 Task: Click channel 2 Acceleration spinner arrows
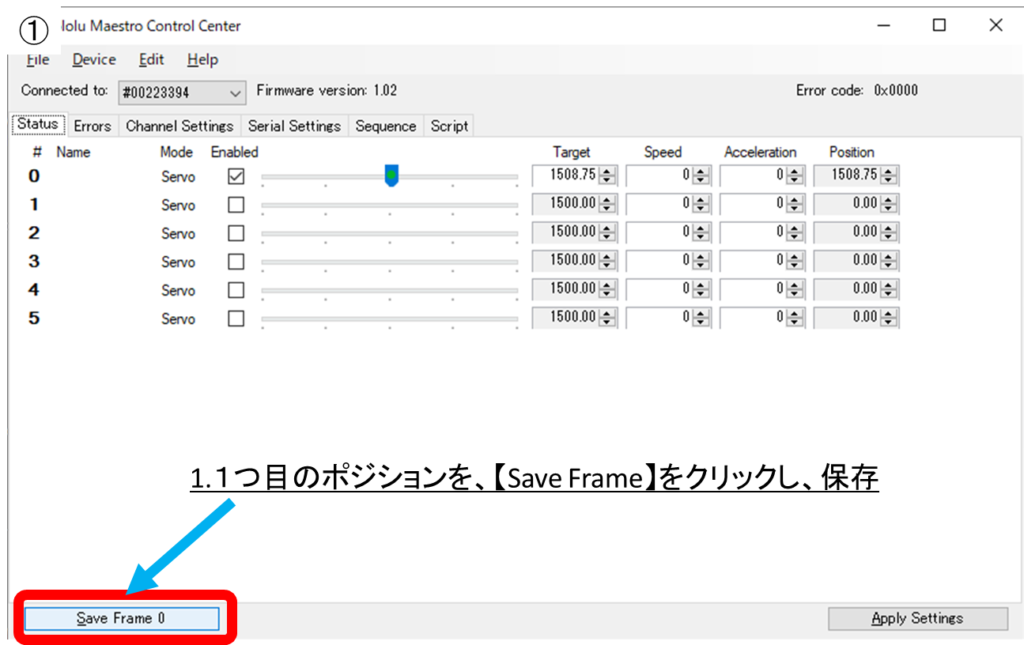795,232
